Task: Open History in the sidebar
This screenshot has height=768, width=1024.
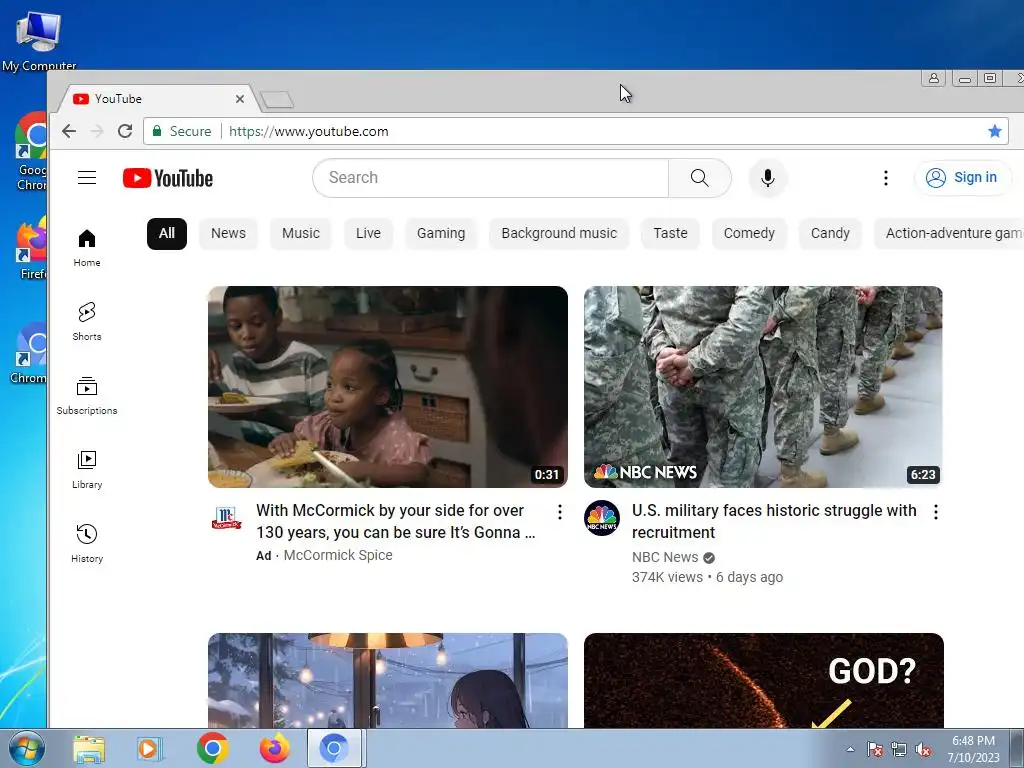Action: coord(87,544)
